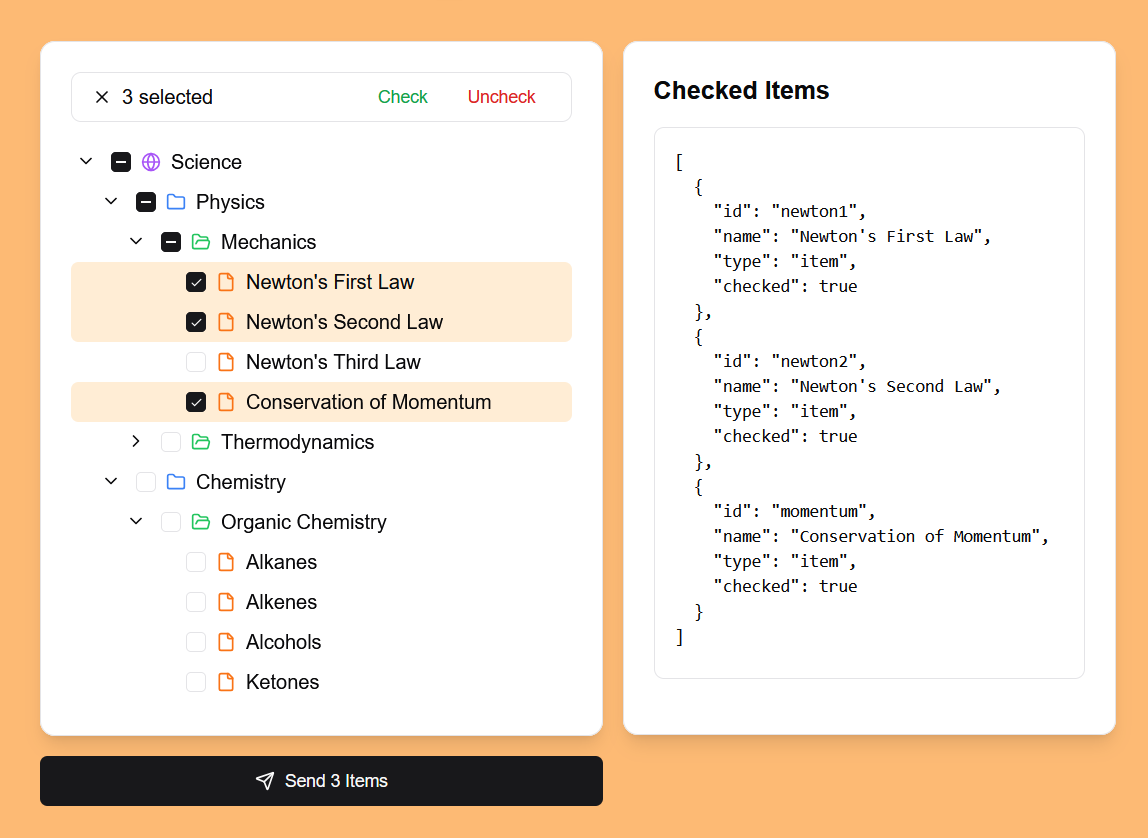Image resolution: width=1148 pixels, height=838 pixels.
Task: Select the Conservation of Momentum label
Action: 368,402
